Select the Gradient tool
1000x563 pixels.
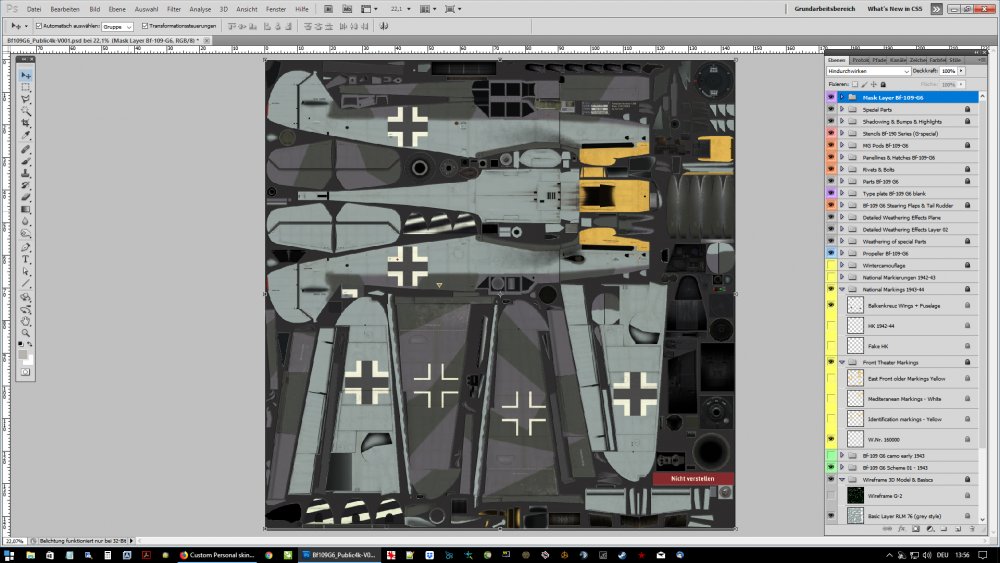pyautogui.click(x=26, y=210)
